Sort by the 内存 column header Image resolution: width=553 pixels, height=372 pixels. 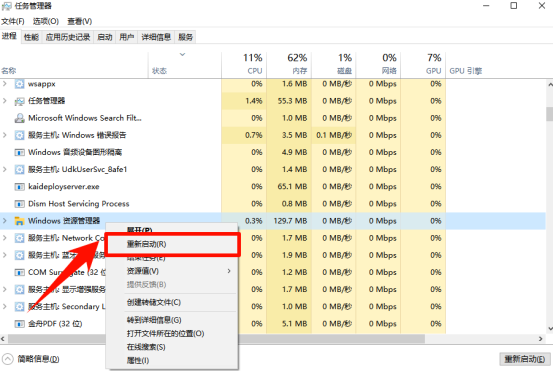click(289, 65)
